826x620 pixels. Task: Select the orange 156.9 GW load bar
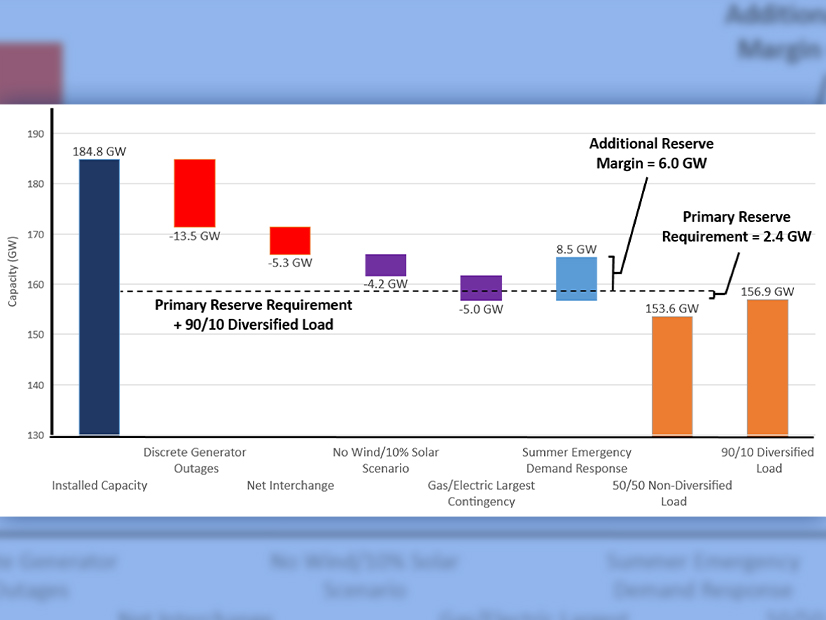pos(767,367)
